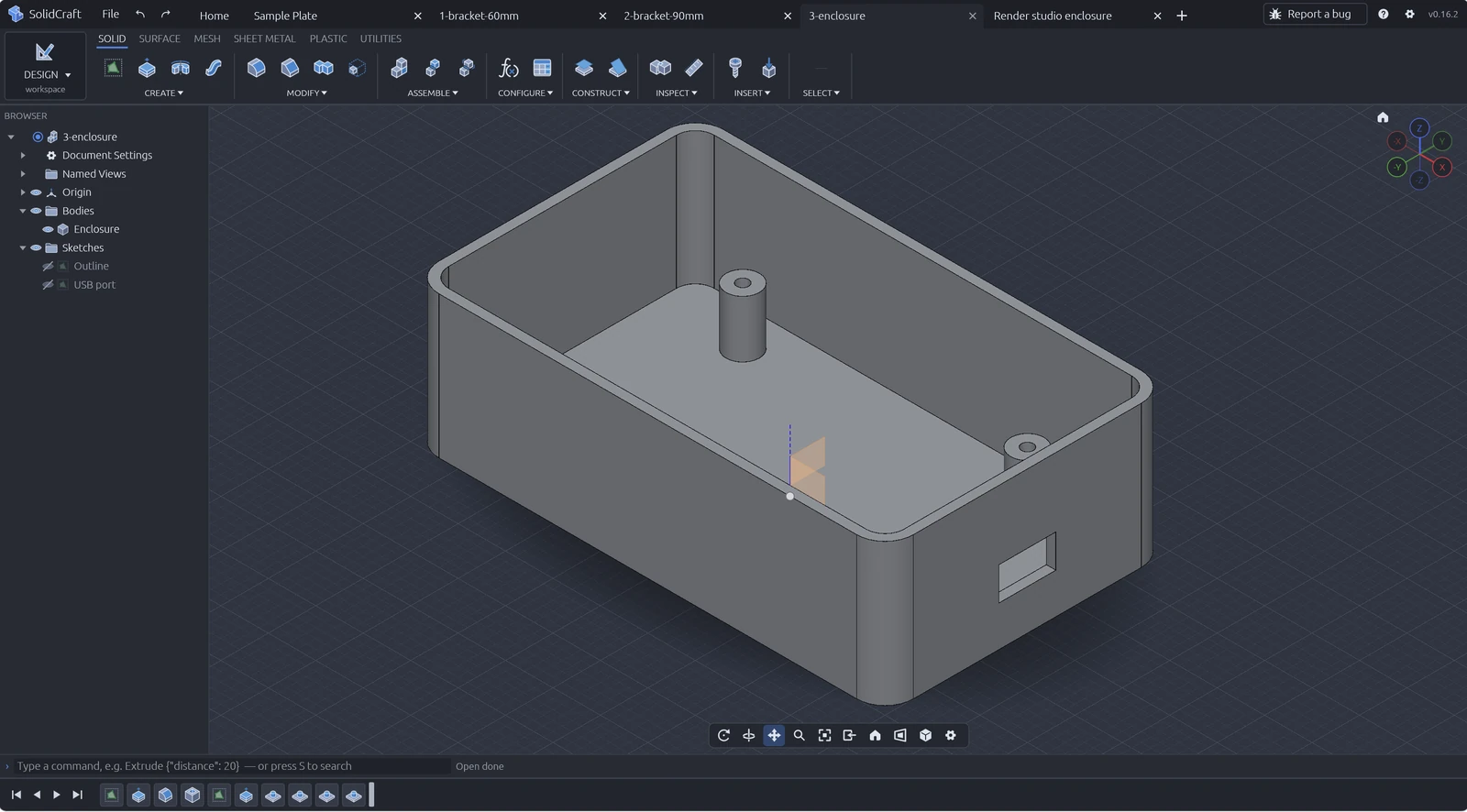1467x812 pixels.
Task: Collapse the Sketches folder
Action: tap(23, 247)
